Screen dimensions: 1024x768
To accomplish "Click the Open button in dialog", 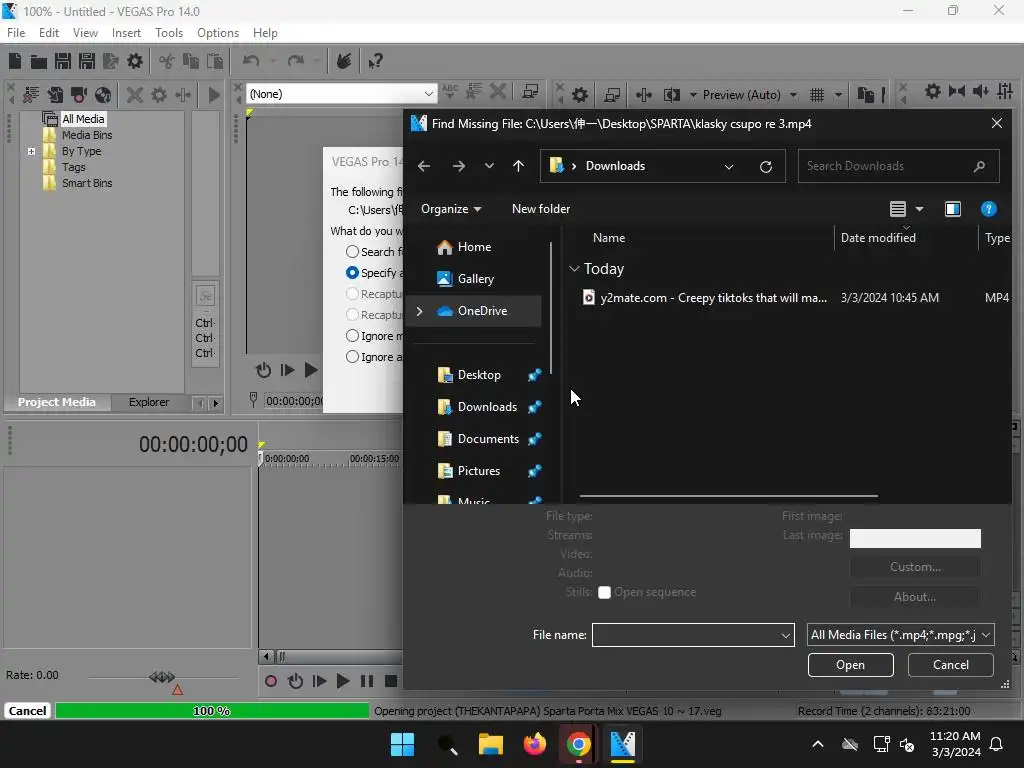I will coord(850,665).
